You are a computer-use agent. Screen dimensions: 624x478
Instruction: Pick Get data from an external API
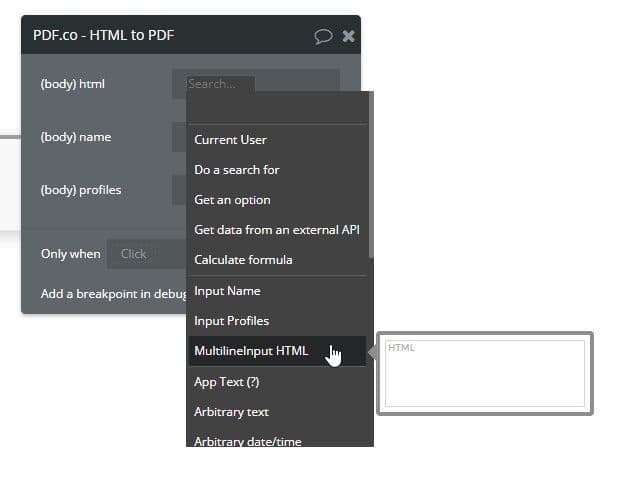click(277, 230)
